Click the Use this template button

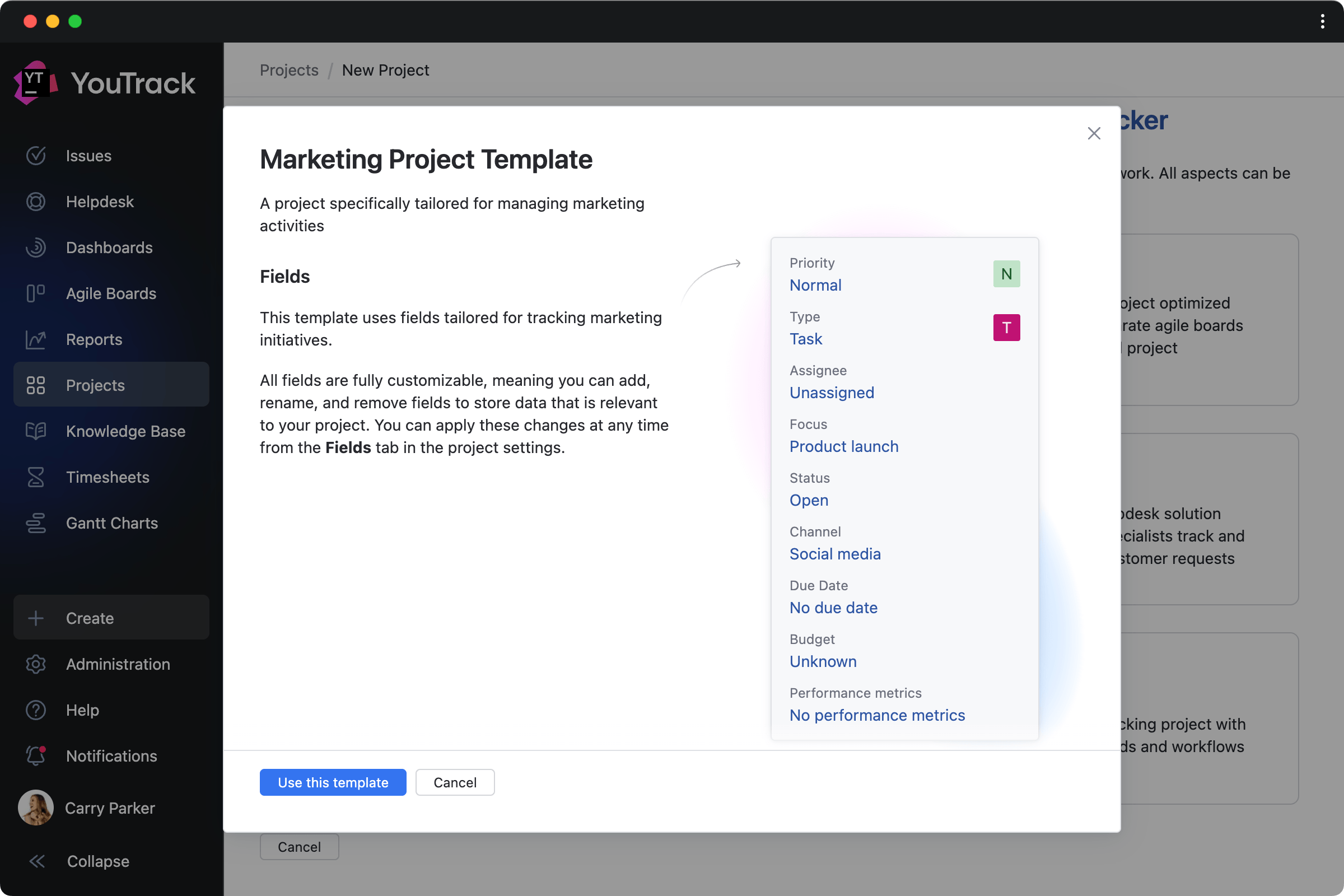[x=333, y=782]
